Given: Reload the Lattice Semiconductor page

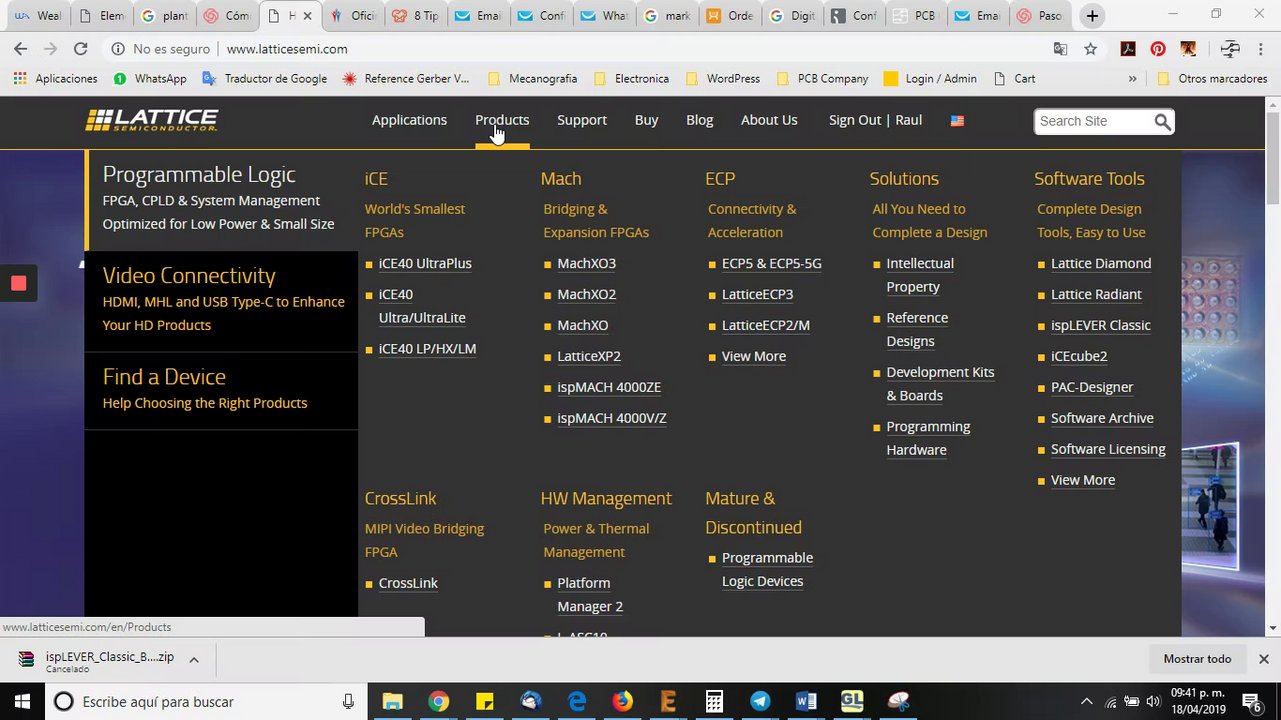Looking at the screenshot, I should coord(81,48).
